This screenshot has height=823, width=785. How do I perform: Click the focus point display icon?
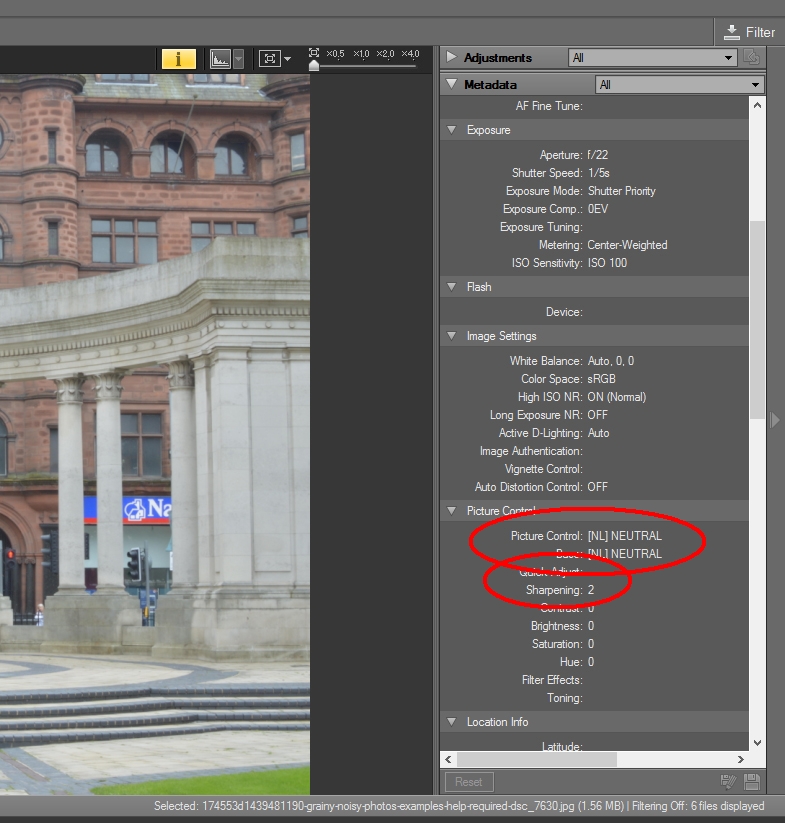(x=269, y=58)
